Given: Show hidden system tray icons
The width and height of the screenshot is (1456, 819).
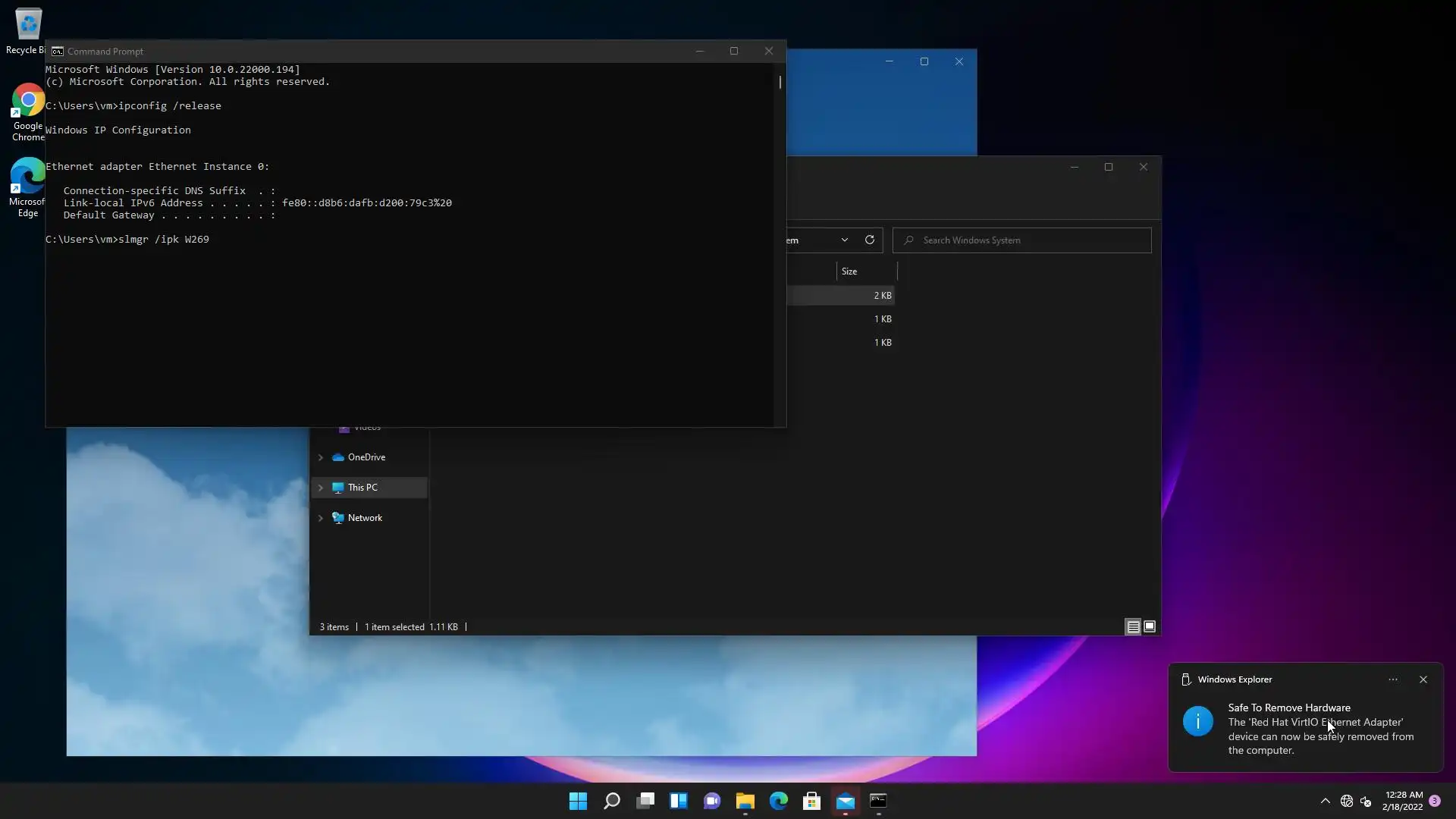Looking at the screenshot, I should tap(1325, 801).
